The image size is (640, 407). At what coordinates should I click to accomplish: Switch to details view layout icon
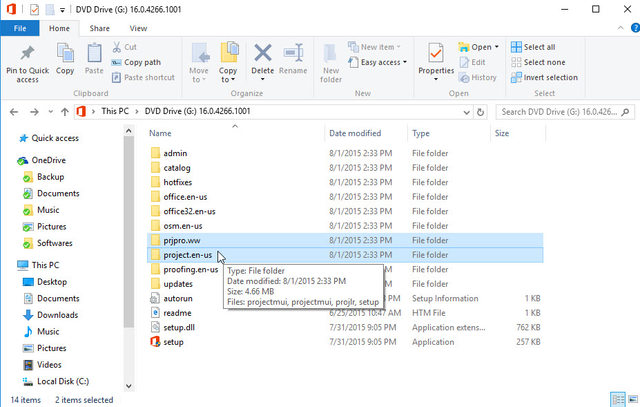tap(618, 399)
